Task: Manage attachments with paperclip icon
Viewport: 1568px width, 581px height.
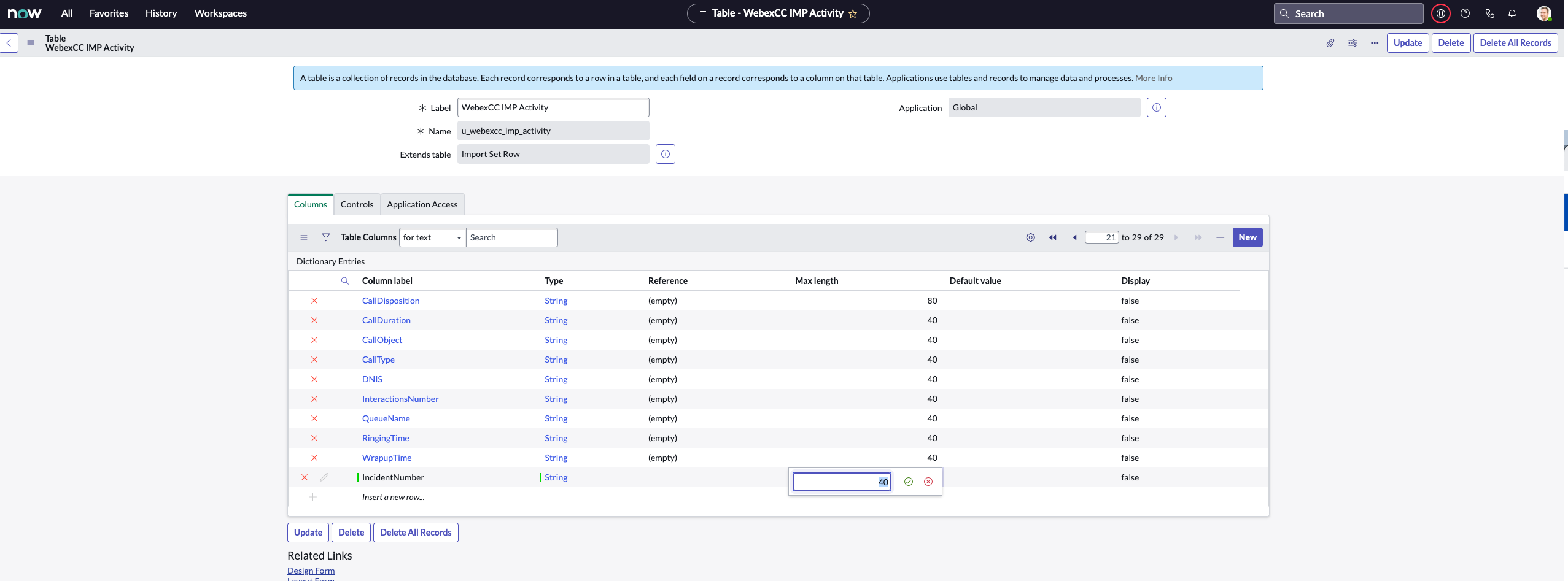Action: pyautogui.click(x=1330, y=43)
